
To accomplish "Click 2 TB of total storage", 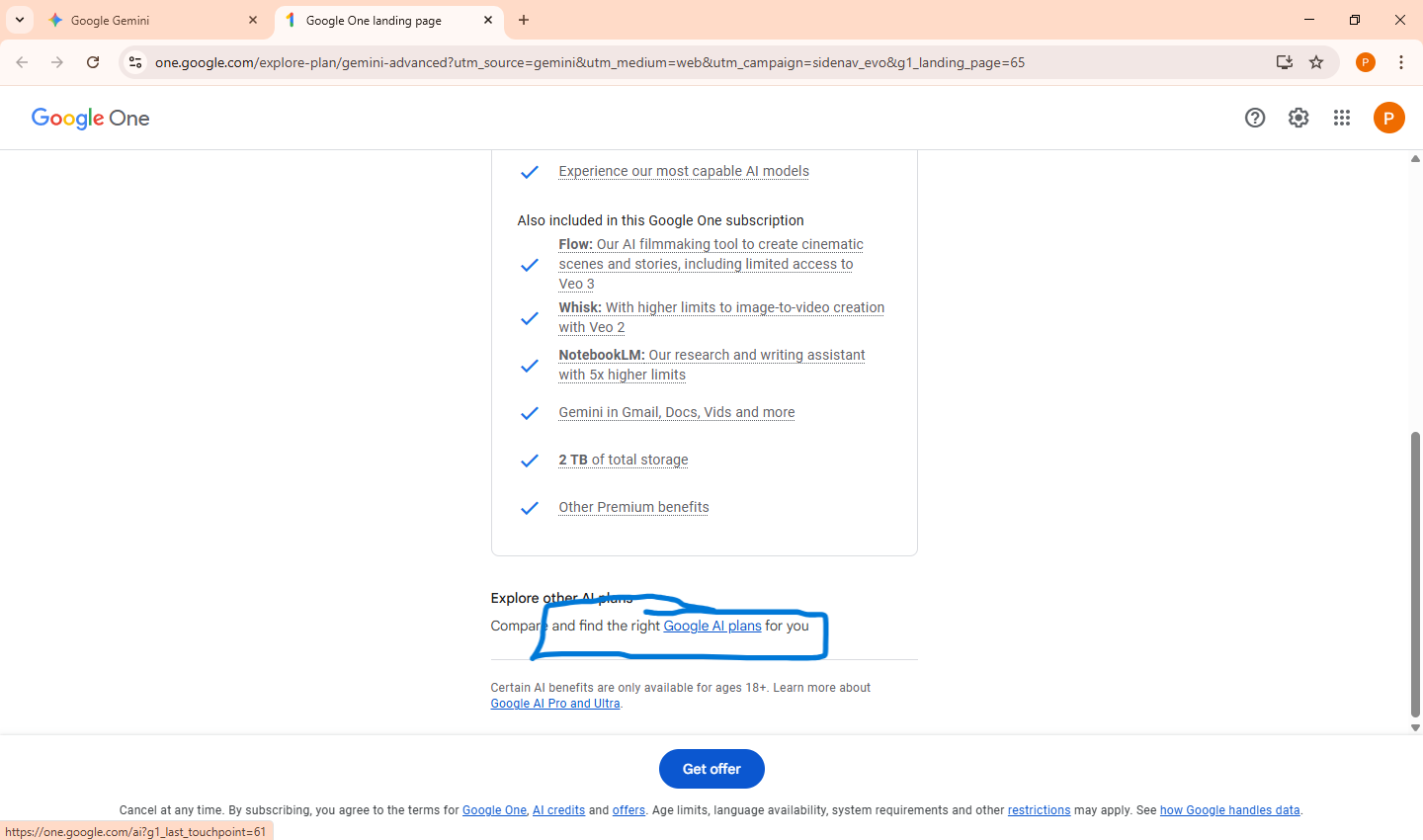I will (624, 460).
